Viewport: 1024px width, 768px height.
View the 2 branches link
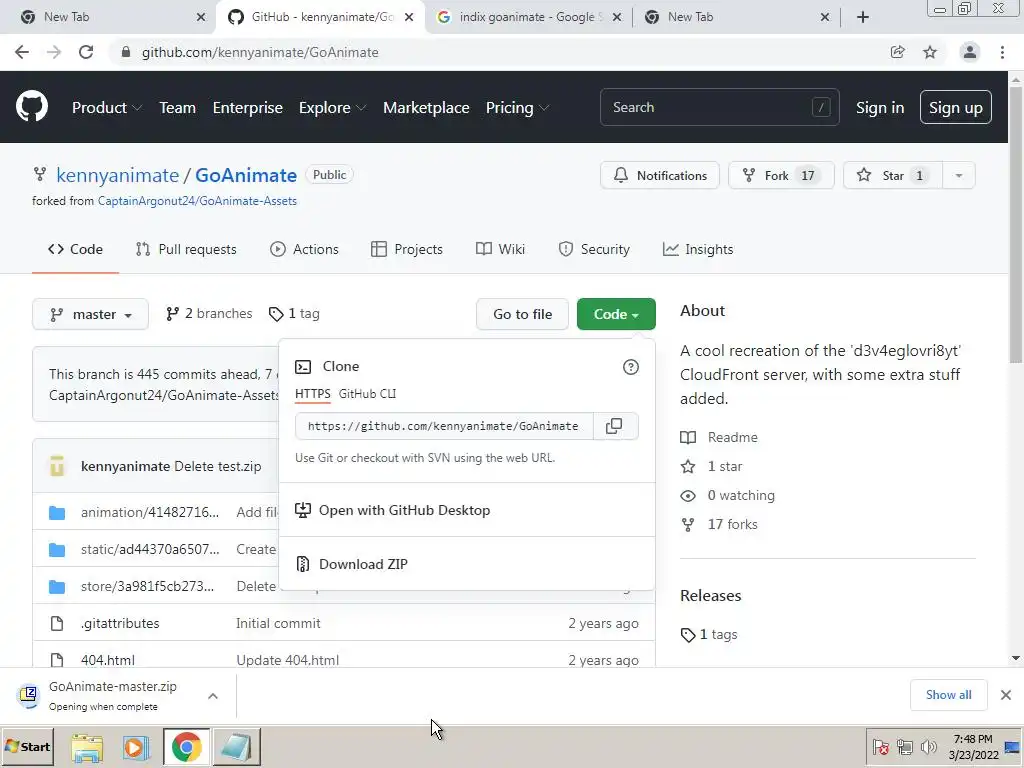209,314
